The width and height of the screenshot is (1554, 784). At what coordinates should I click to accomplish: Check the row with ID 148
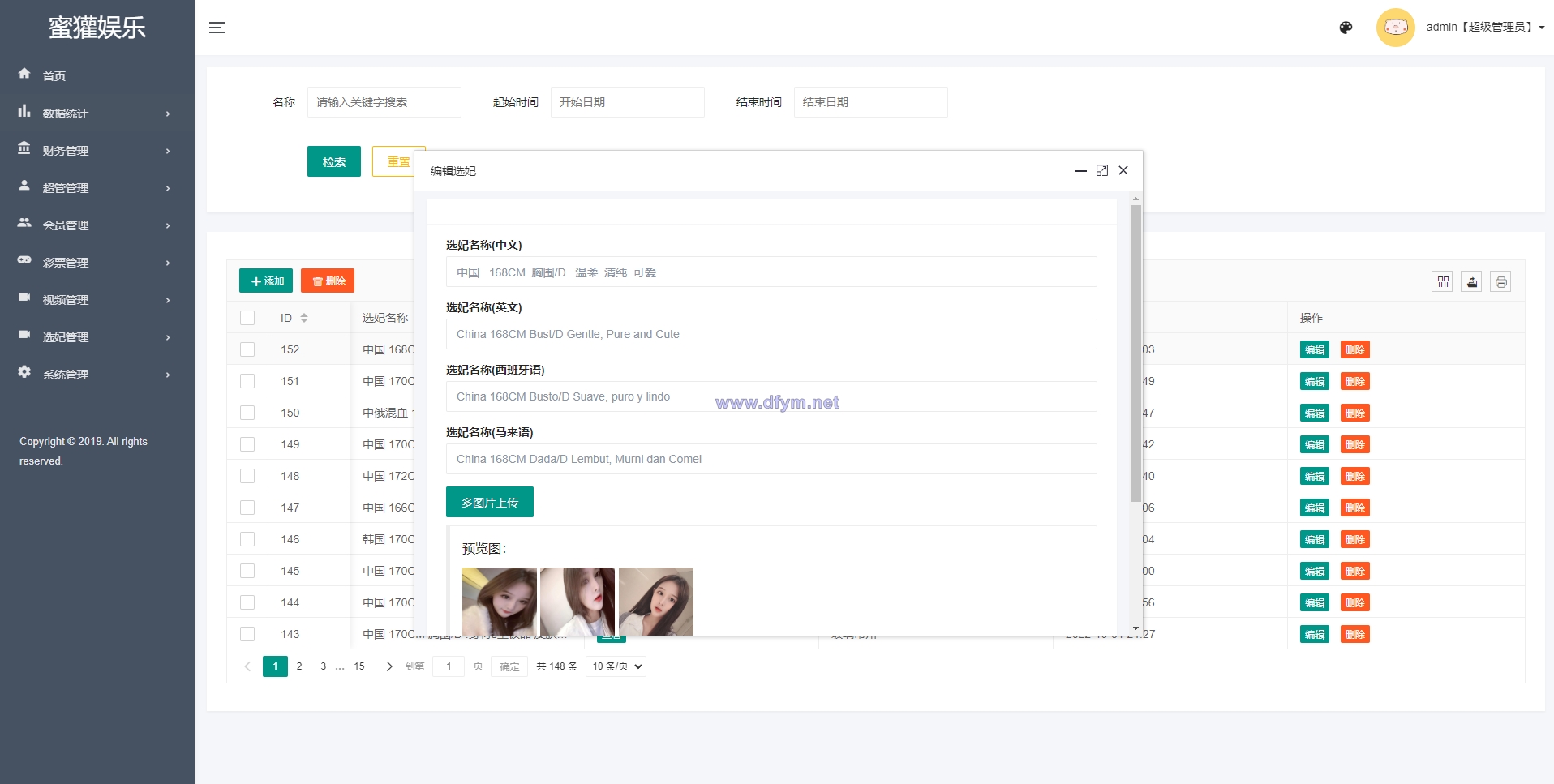247,476
